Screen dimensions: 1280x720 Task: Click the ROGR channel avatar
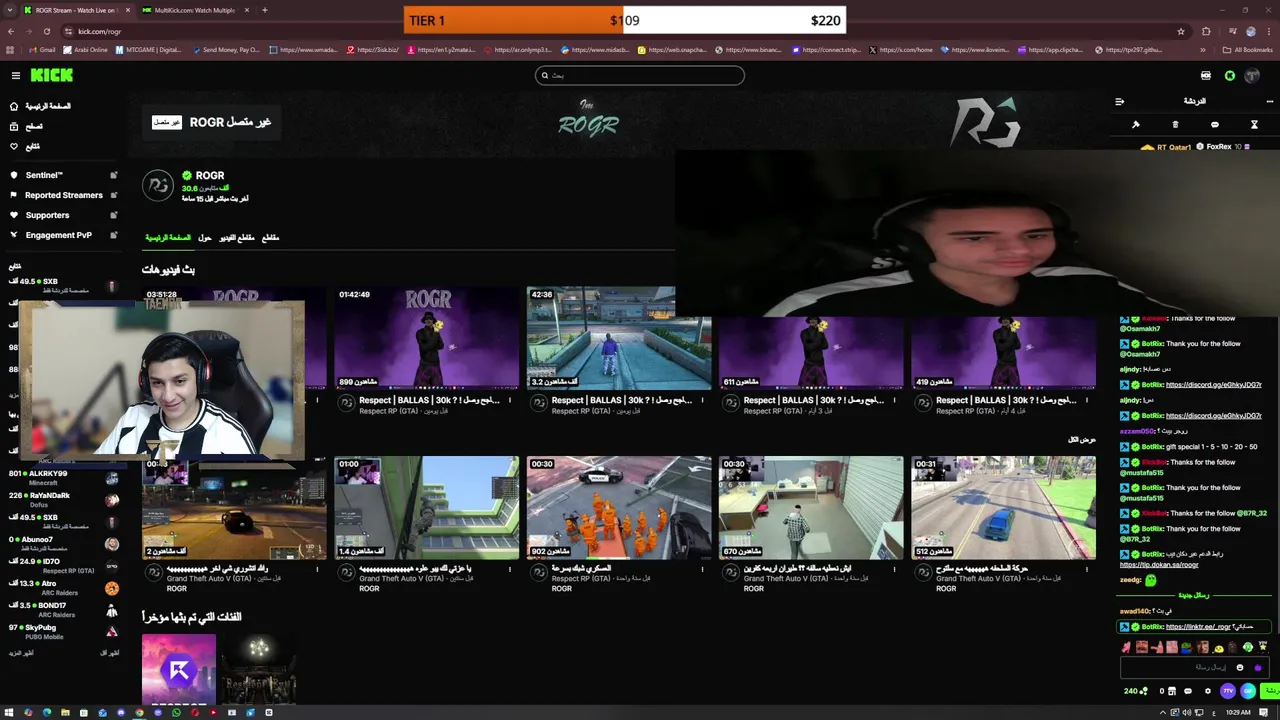point(158,185)
